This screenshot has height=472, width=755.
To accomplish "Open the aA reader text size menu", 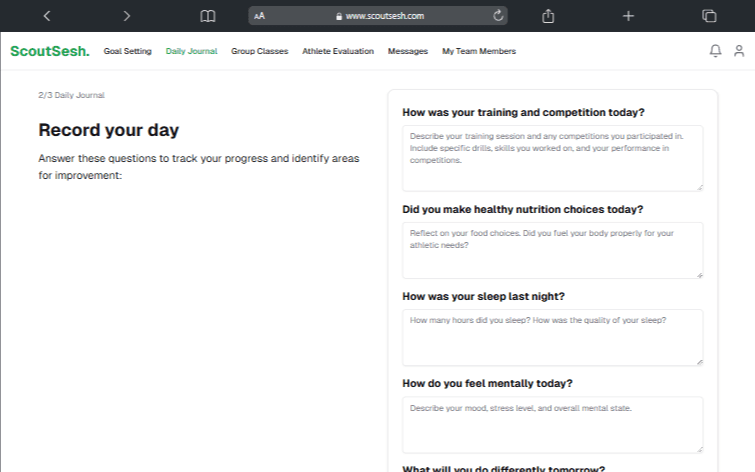I will point(260,16).
